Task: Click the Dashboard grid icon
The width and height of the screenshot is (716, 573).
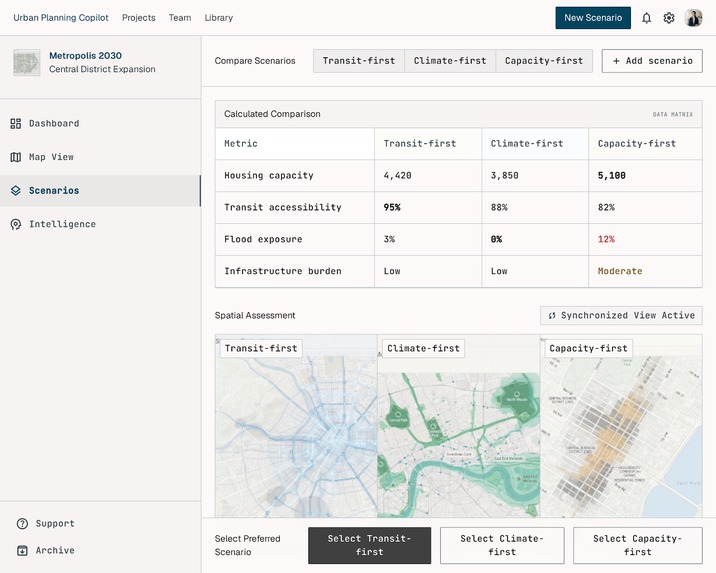Action: click(16, 123)
